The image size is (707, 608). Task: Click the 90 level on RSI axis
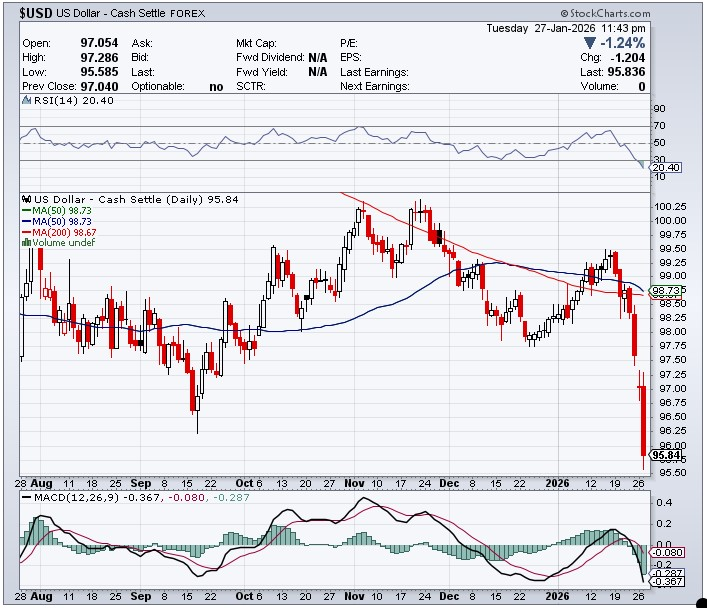click(659, 109)
